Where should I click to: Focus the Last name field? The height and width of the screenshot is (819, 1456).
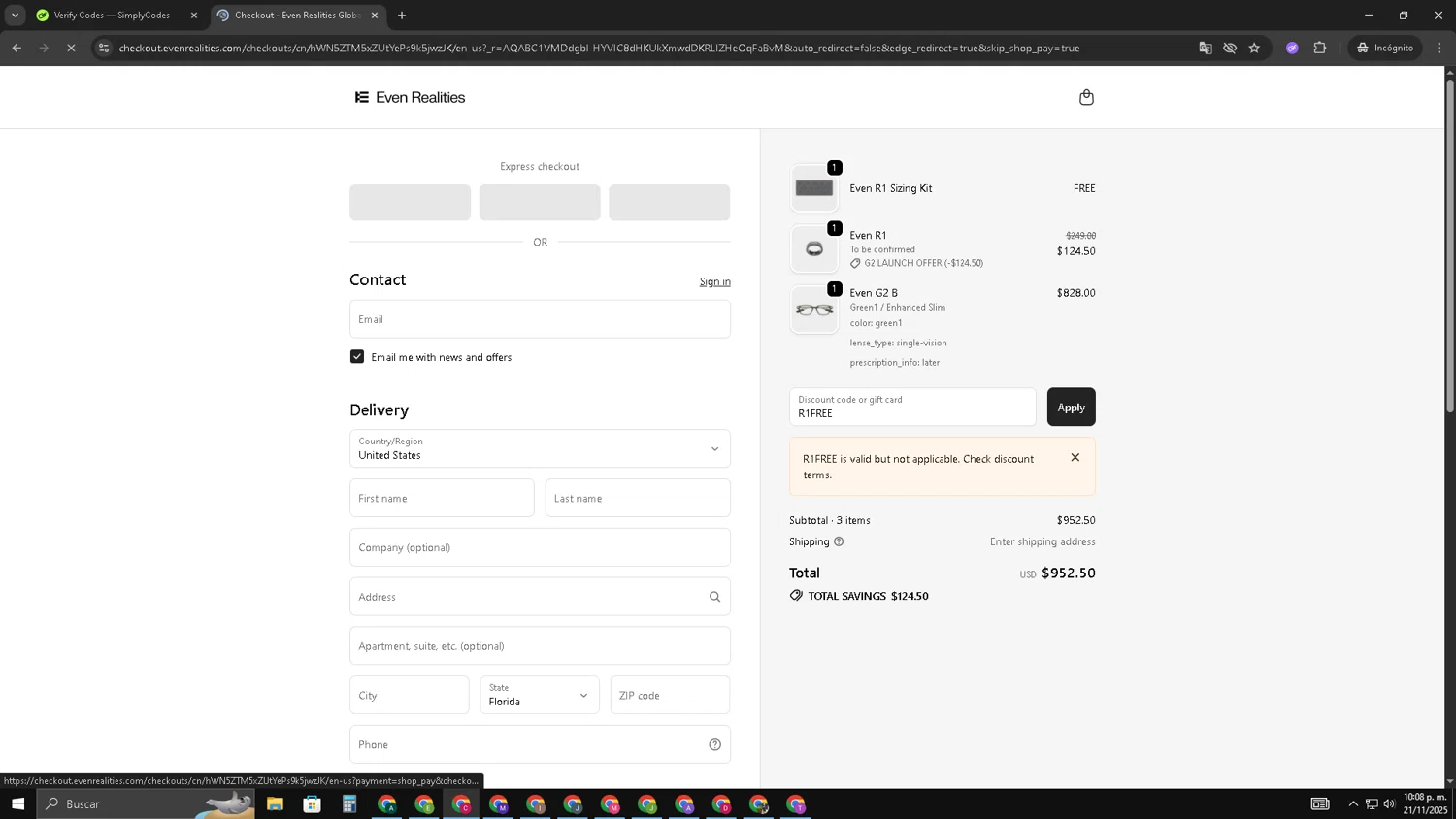click(x=638, y=498)
